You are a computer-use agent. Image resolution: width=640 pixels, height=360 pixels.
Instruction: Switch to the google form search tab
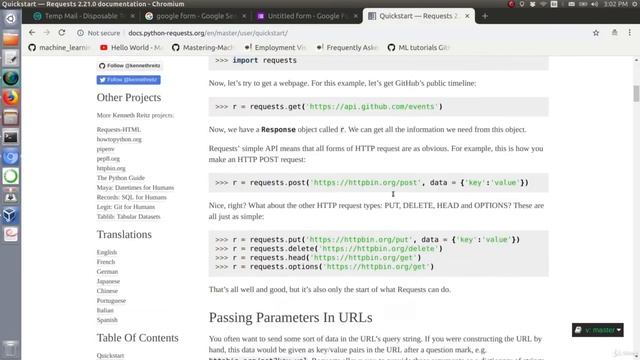[195, 16]
